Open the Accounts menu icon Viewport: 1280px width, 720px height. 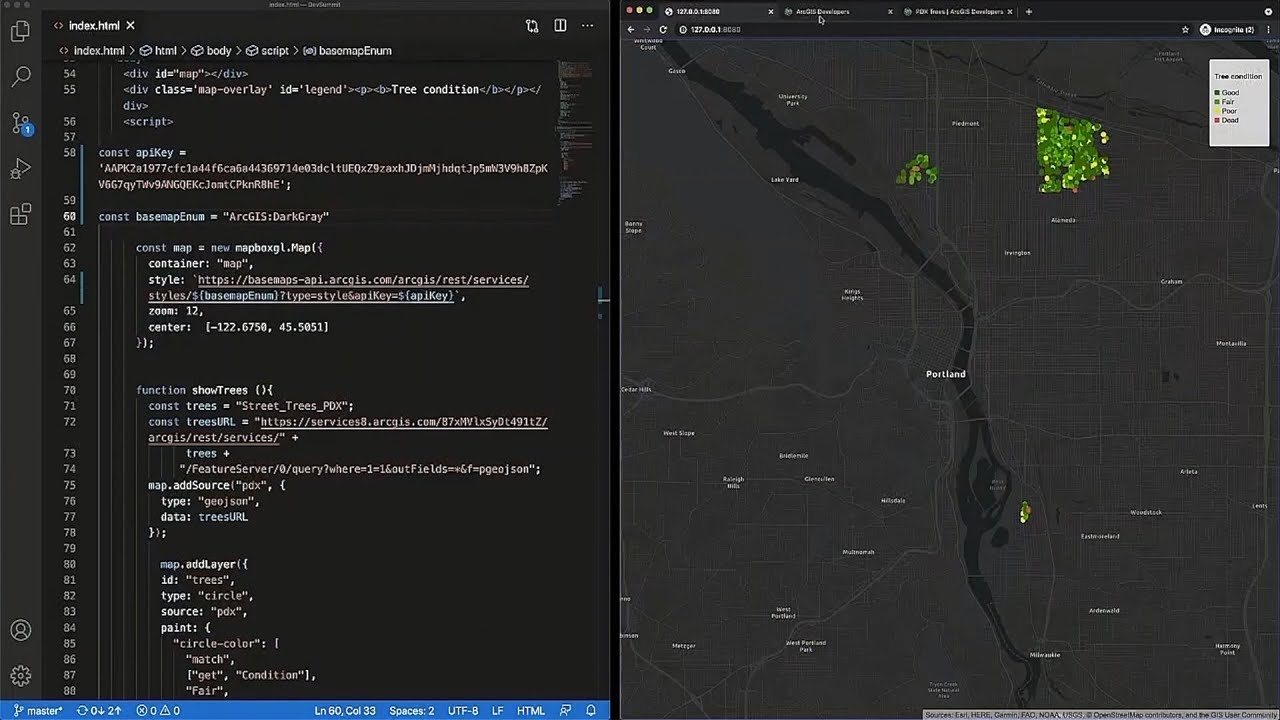(20, 631)
